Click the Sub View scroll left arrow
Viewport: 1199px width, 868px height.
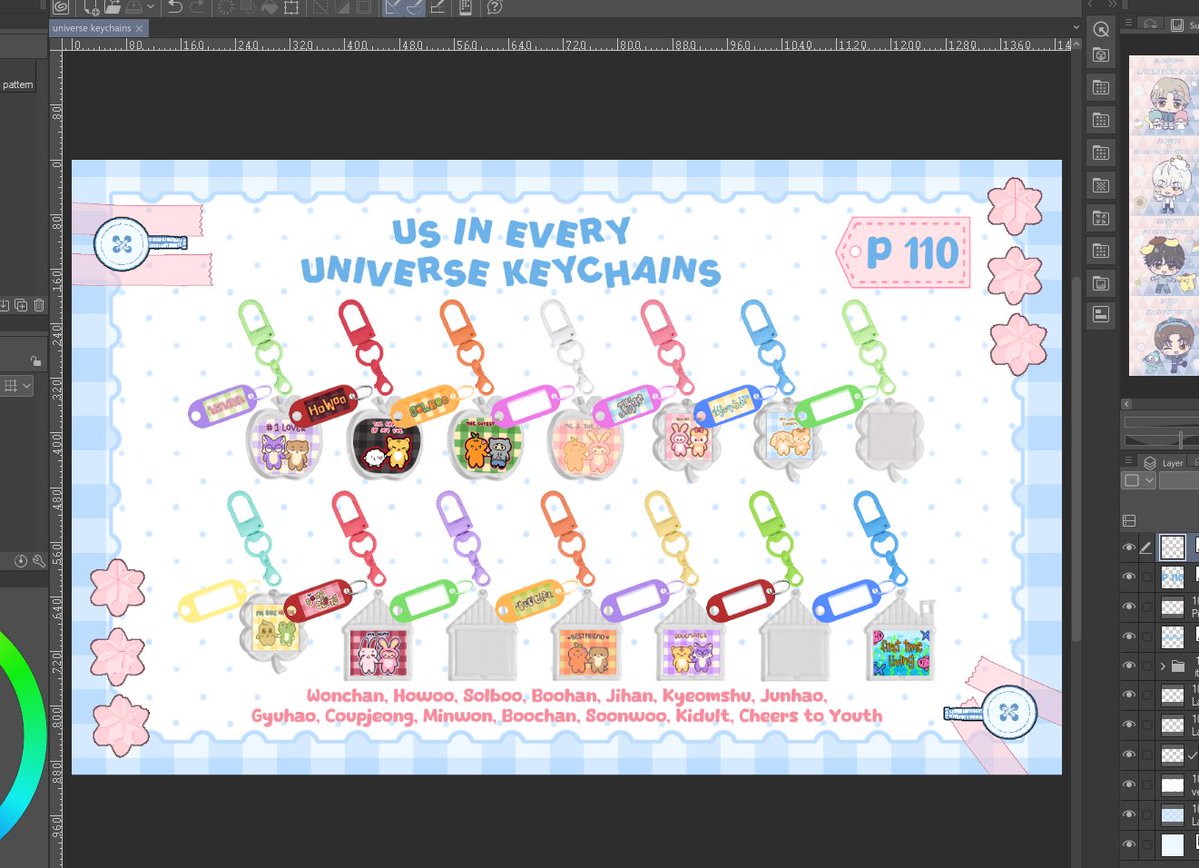(x=1126, y=403)
